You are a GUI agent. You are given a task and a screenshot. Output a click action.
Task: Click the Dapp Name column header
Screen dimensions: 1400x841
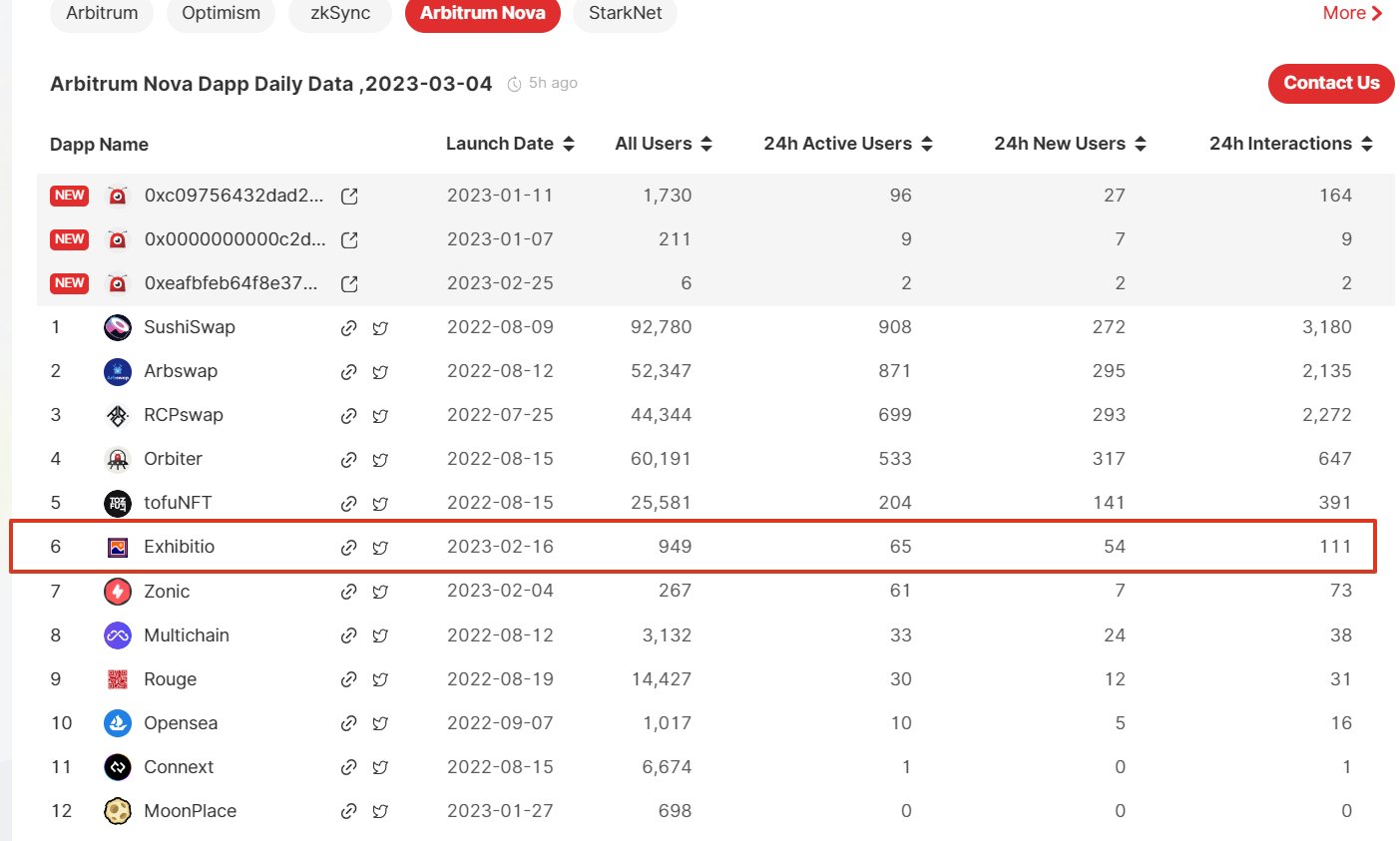coord(99,145)
